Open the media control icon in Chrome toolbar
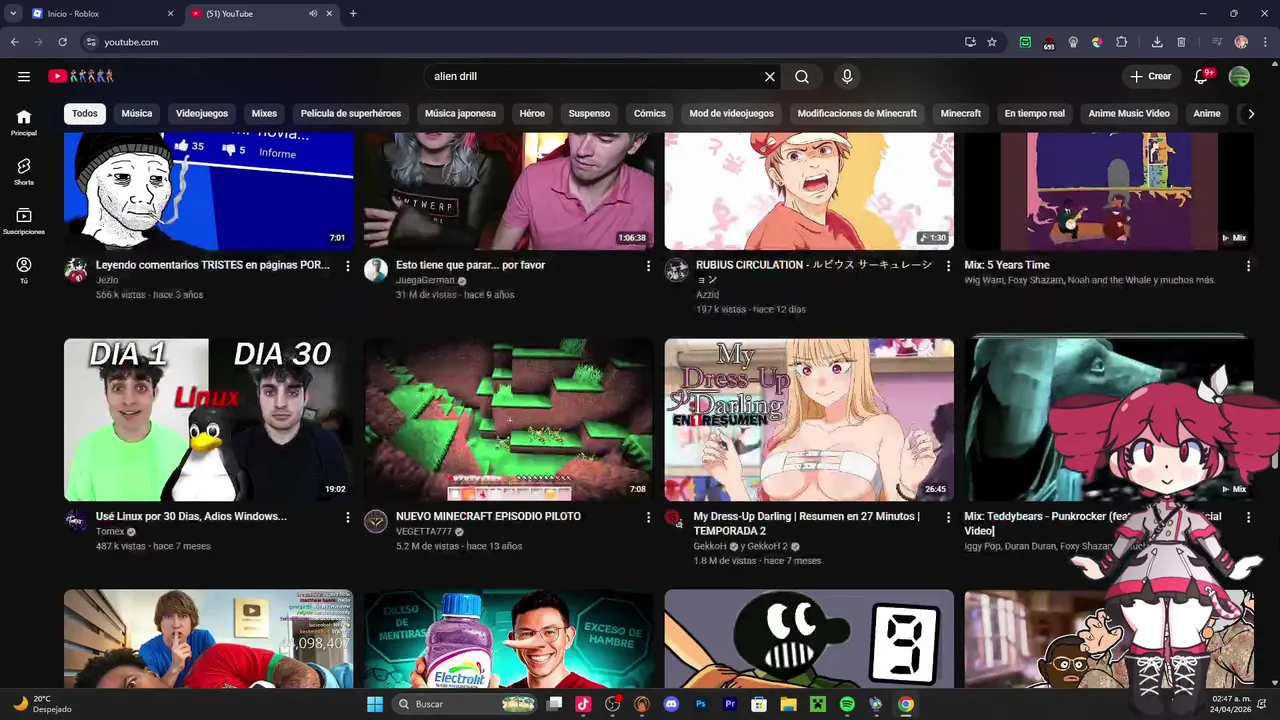 1217,42
